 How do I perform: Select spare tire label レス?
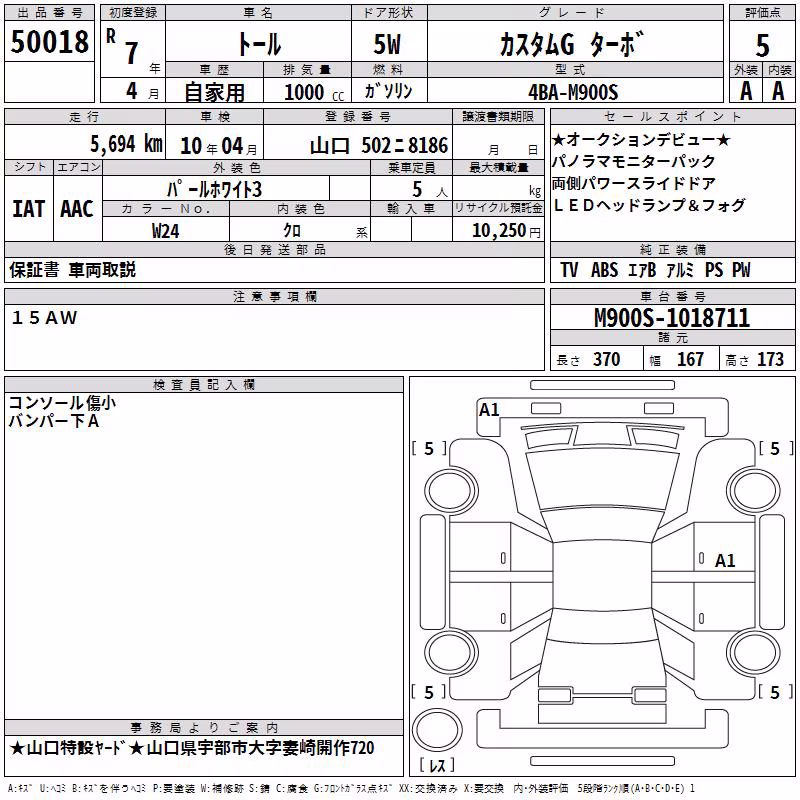point(437,765)
